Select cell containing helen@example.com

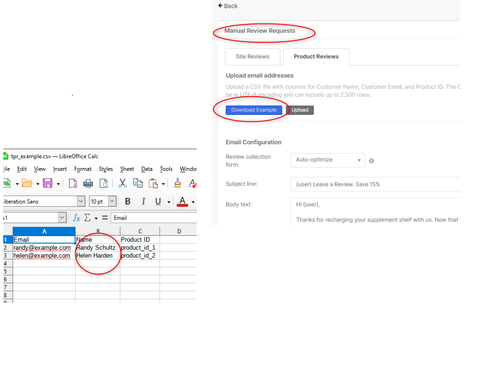[44, 256]
